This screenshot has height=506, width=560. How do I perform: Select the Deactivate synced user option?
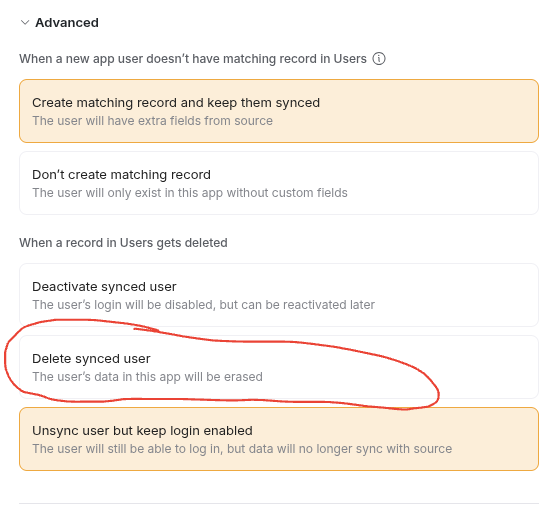click(279, 295)
